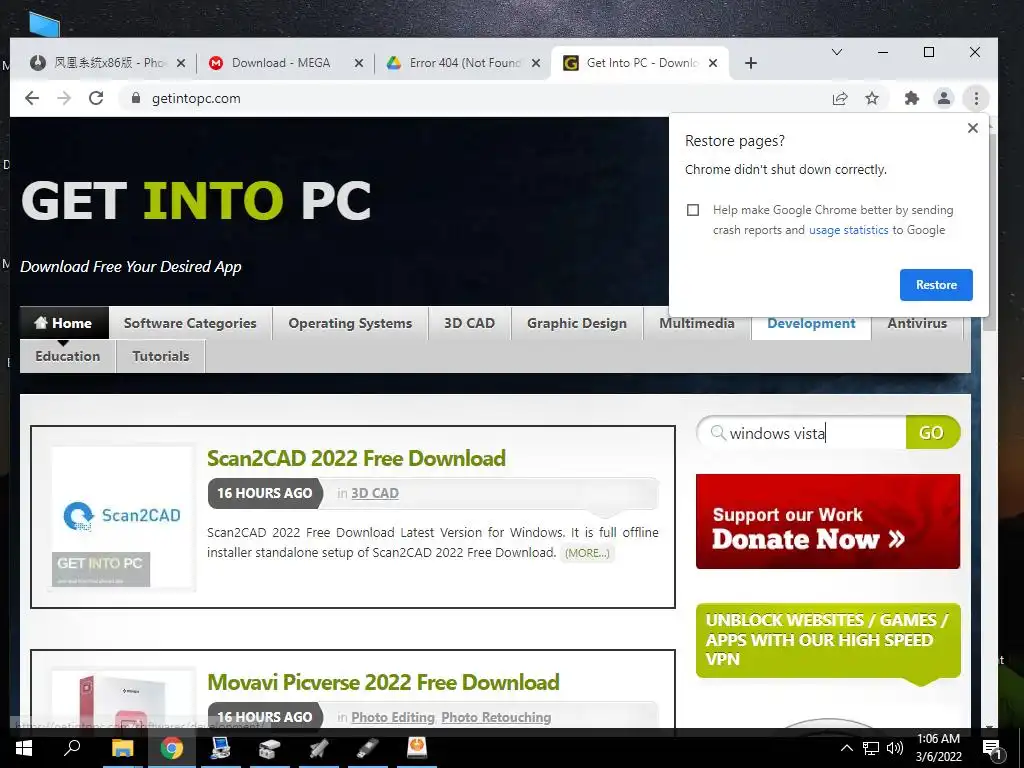Close the Error 404 tab

[x=536, y=63]
